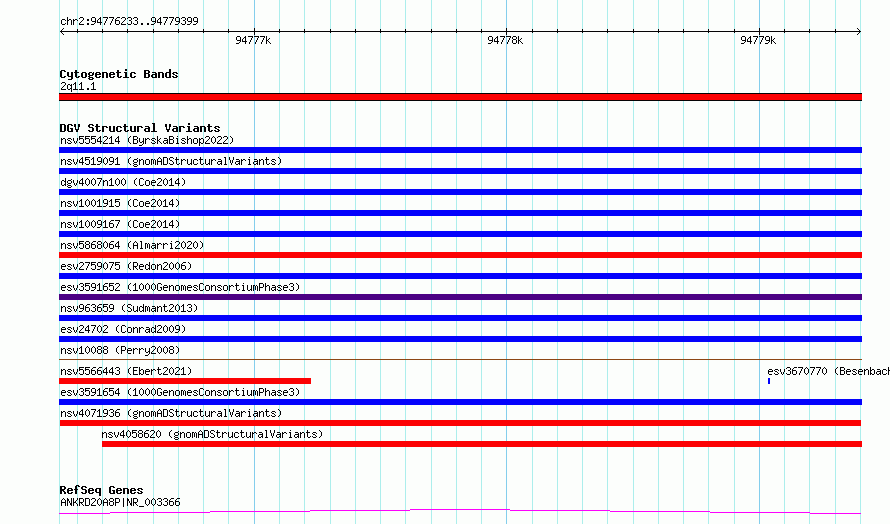Viewport: 890px width, 524px height.
Task: Select the magenta ANKRD20A8P gene line
Action: coord(460,512)
